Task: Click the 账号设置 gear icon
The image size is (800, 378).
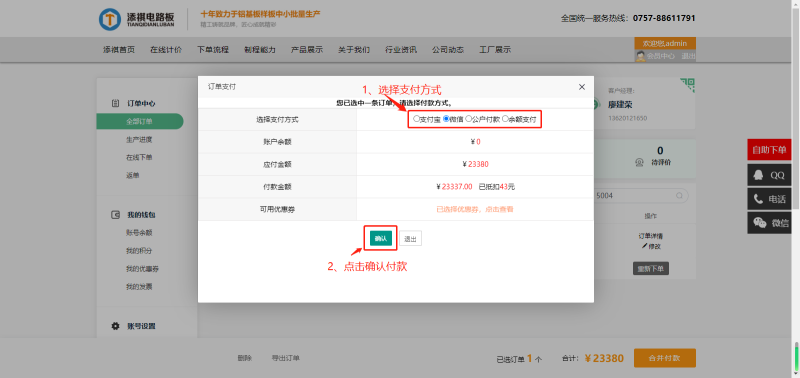Action: pyautogui.click(x=115, y=326)
